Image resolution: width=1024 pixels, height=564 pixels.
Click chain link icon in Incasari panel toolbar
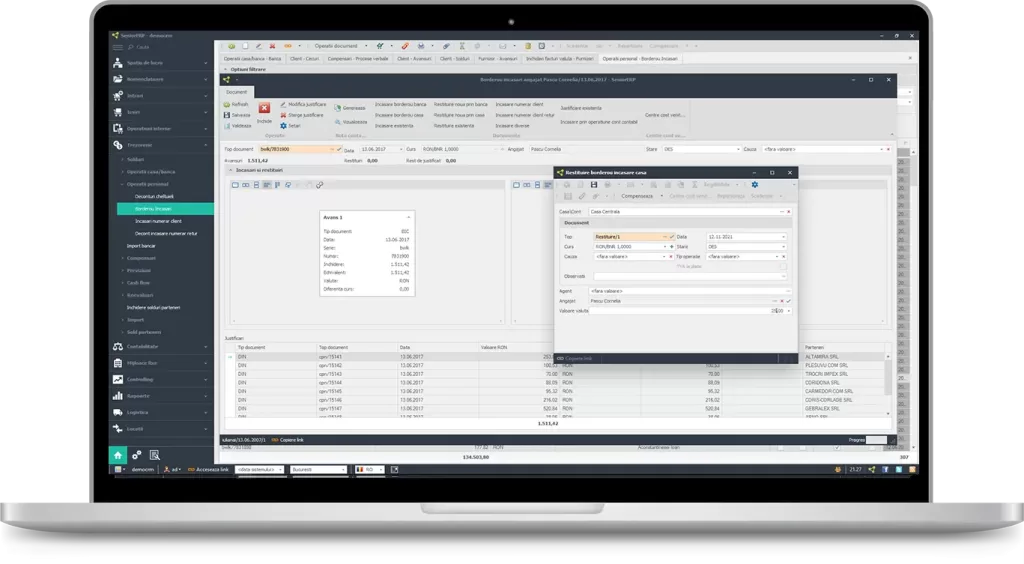coord(319,185)
